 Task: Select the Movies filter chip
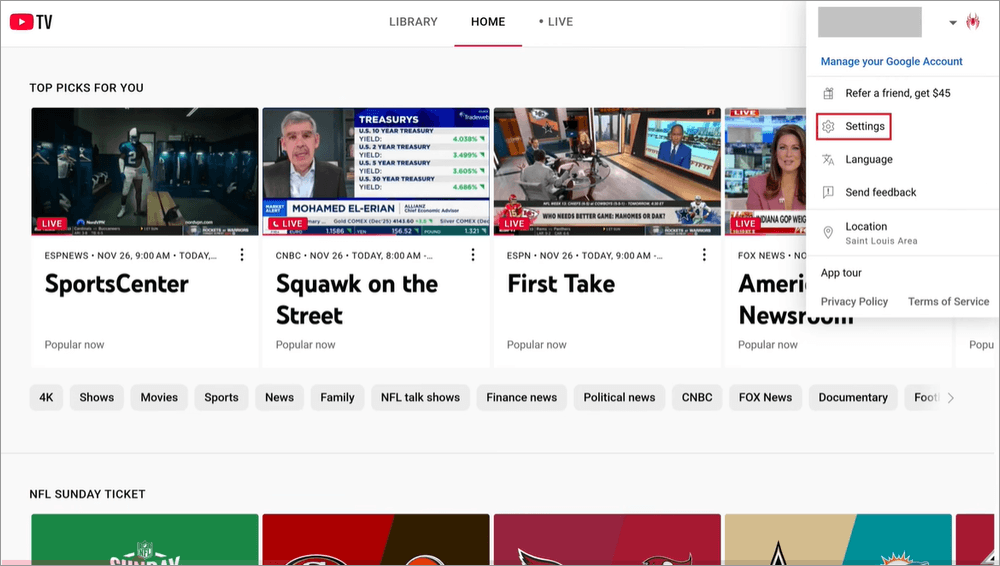point(159,398)
